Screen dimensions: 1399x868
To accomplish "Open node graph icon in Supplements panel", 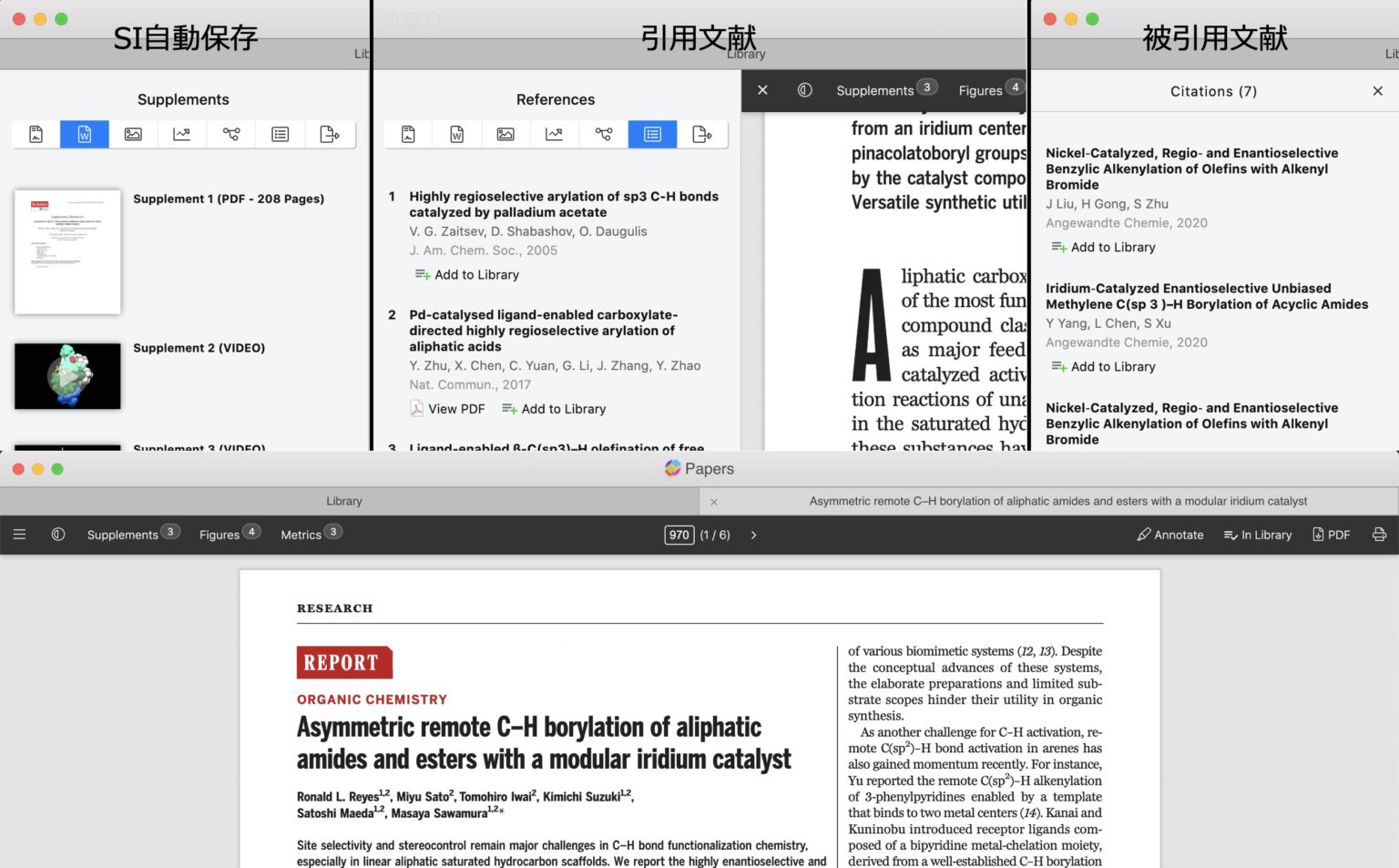I will [231, 134].
